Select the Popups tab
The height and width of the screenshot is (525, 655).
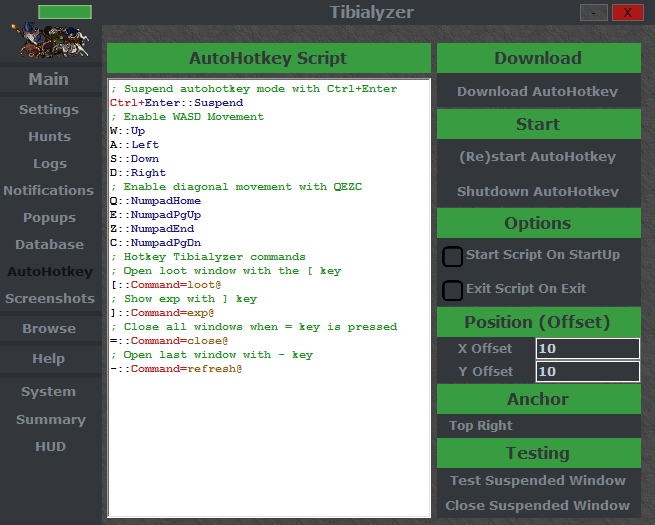(x=49, y=218)
